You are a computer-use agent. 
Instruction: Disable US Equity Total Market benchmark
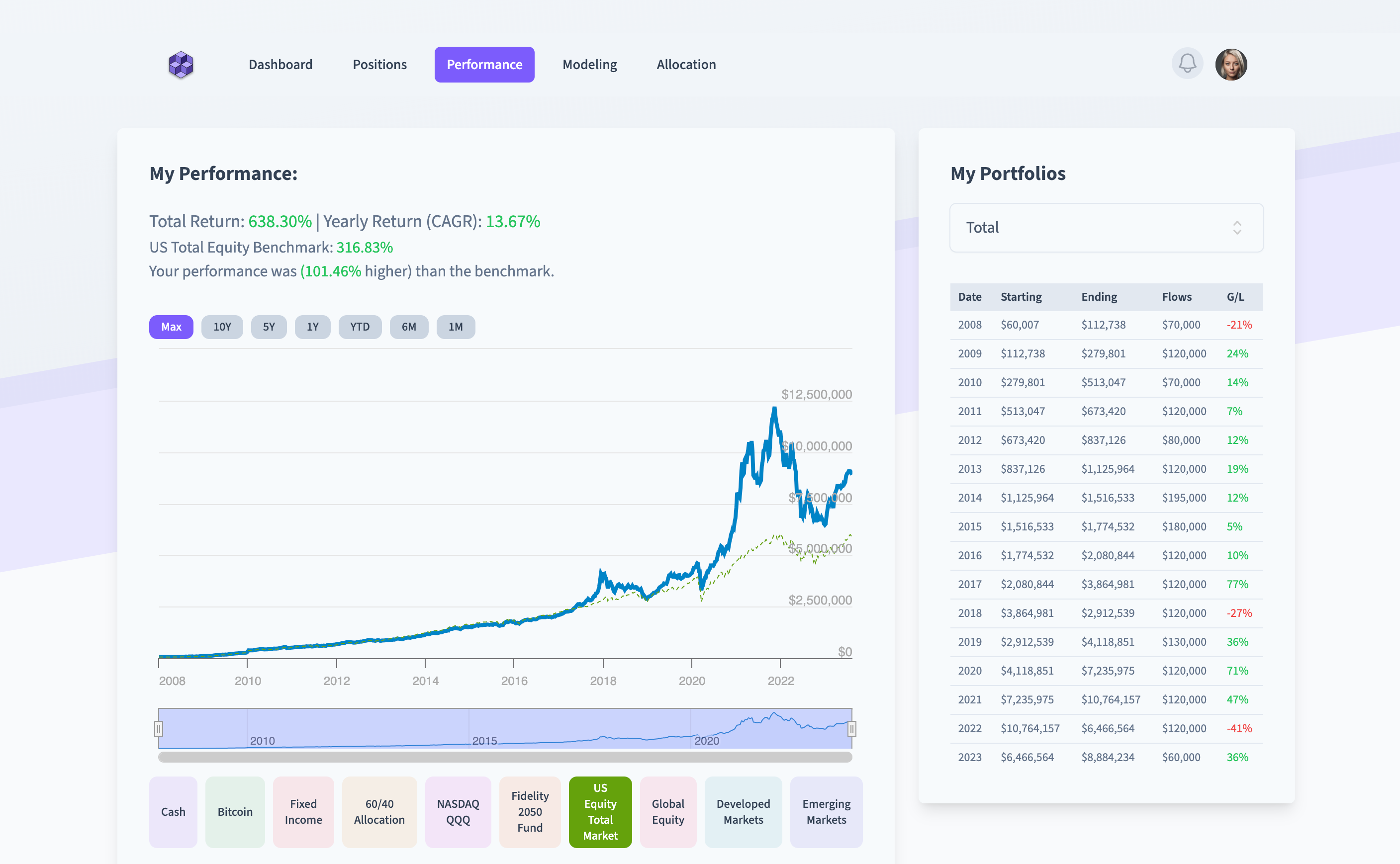coord(600,811)
